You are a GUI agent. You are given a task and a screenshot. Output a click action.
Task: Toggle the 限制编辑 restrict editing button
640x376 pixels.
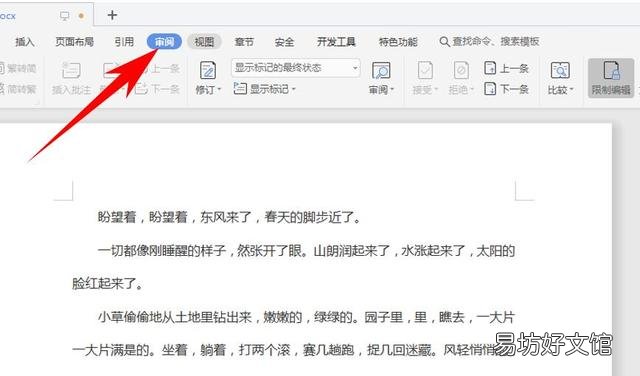[611, 78]
